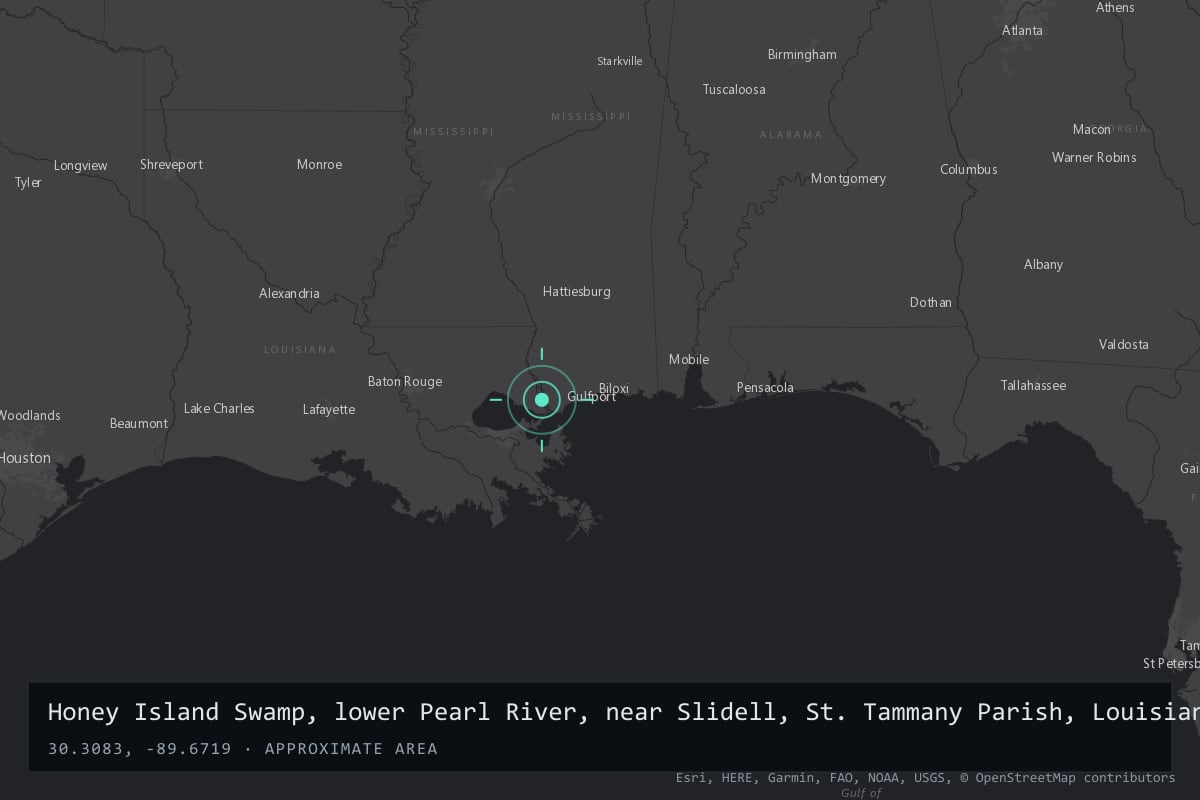1200x800 pixels.
Task: Click the Albany city label
Action: 1043,264
